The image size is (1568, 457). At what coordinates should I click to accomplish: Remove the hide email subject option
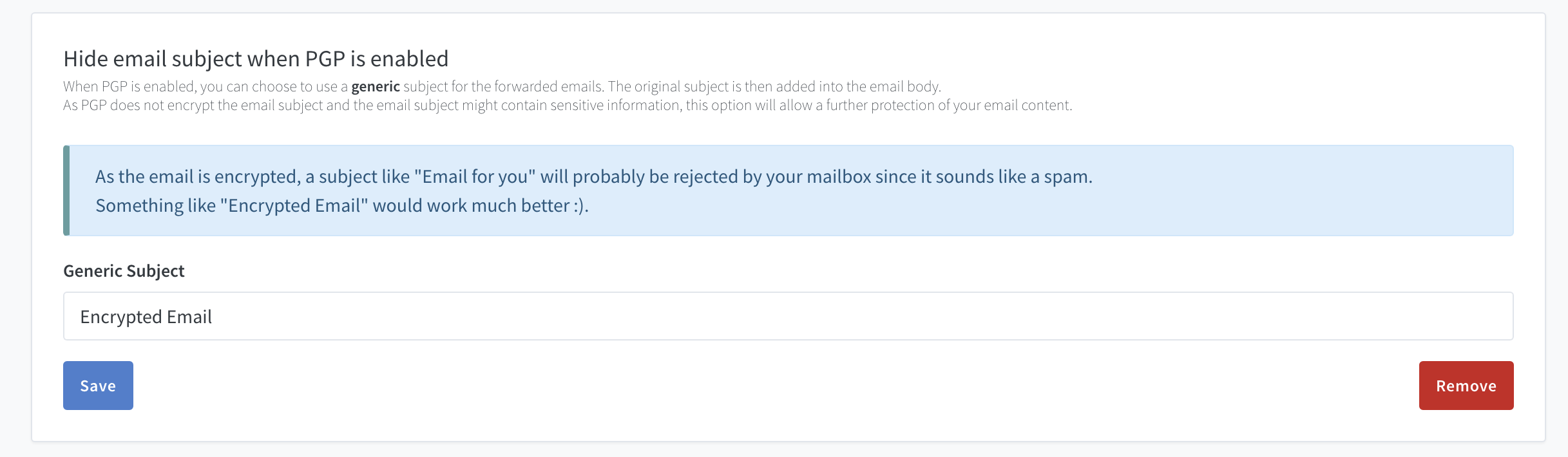point(1466,385)
